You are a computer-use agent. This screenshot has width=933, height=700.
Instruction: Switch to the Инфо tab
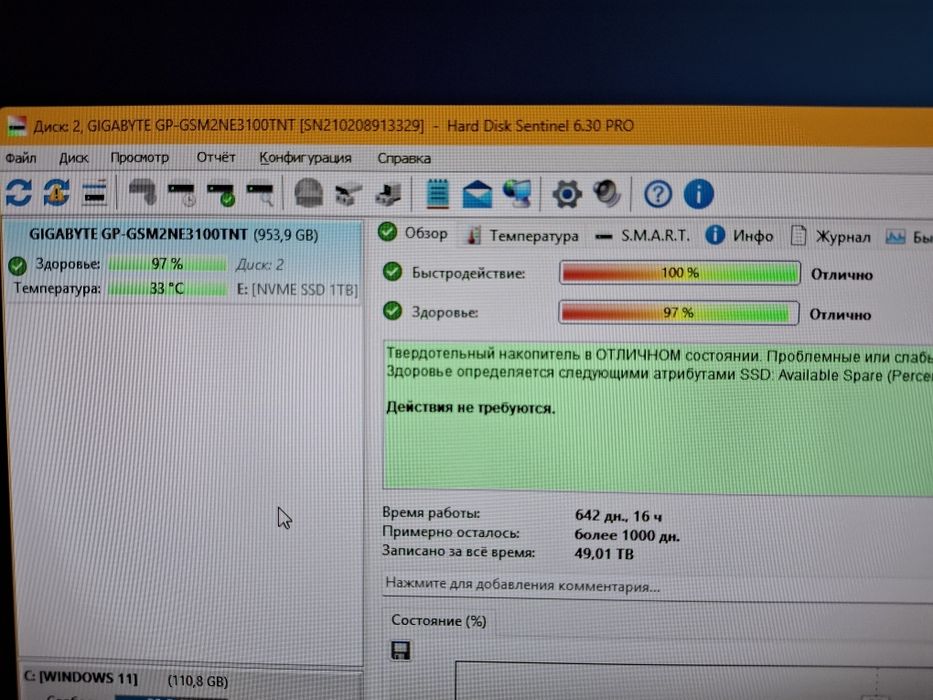pyautogui.click(x=739, y=236)
